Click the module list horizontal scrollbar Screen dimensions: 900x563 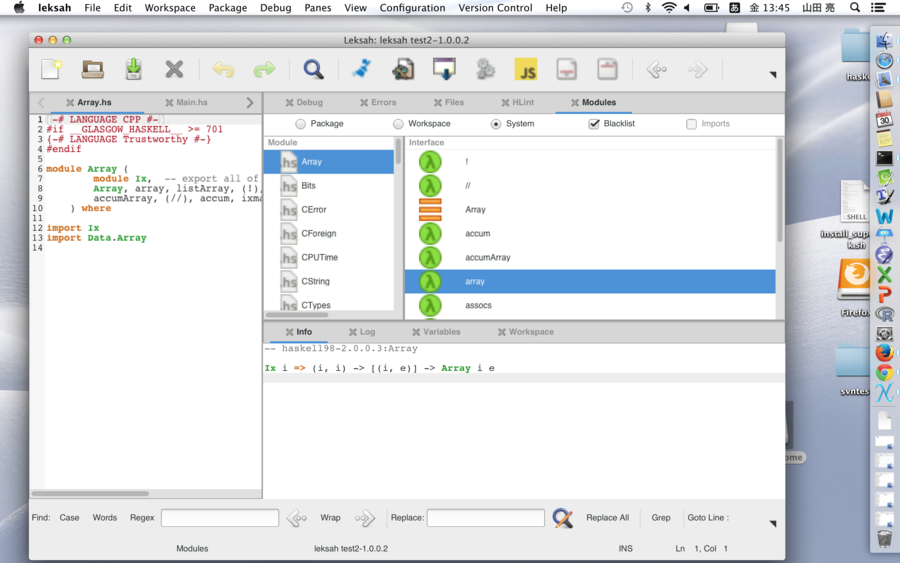pyautogui.click(x=297, y=314)
